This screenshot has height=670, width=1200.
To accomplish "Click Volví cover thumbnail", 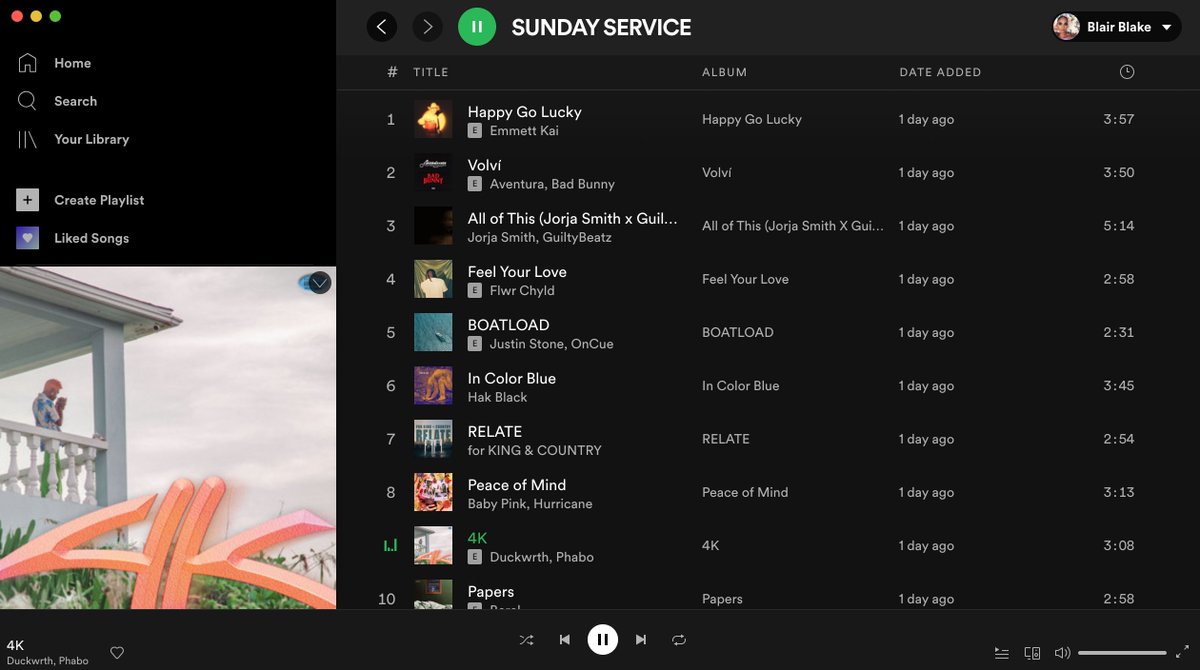I will (x=433, y=172).
